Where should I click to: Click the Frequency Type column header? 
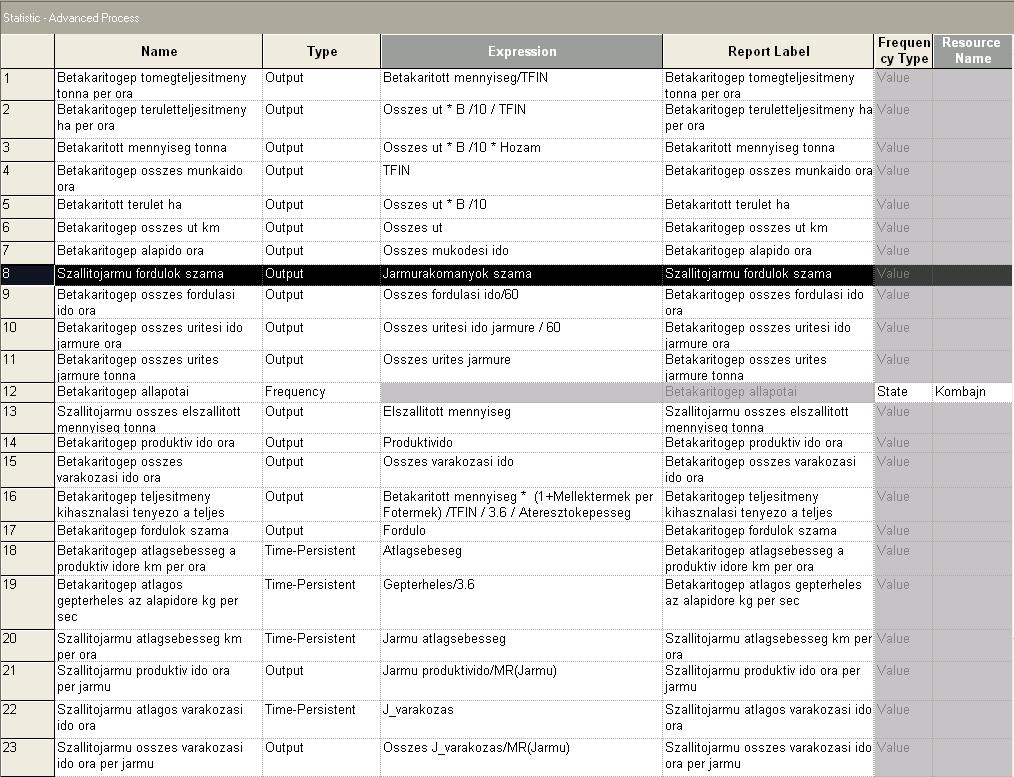point(903,51)
